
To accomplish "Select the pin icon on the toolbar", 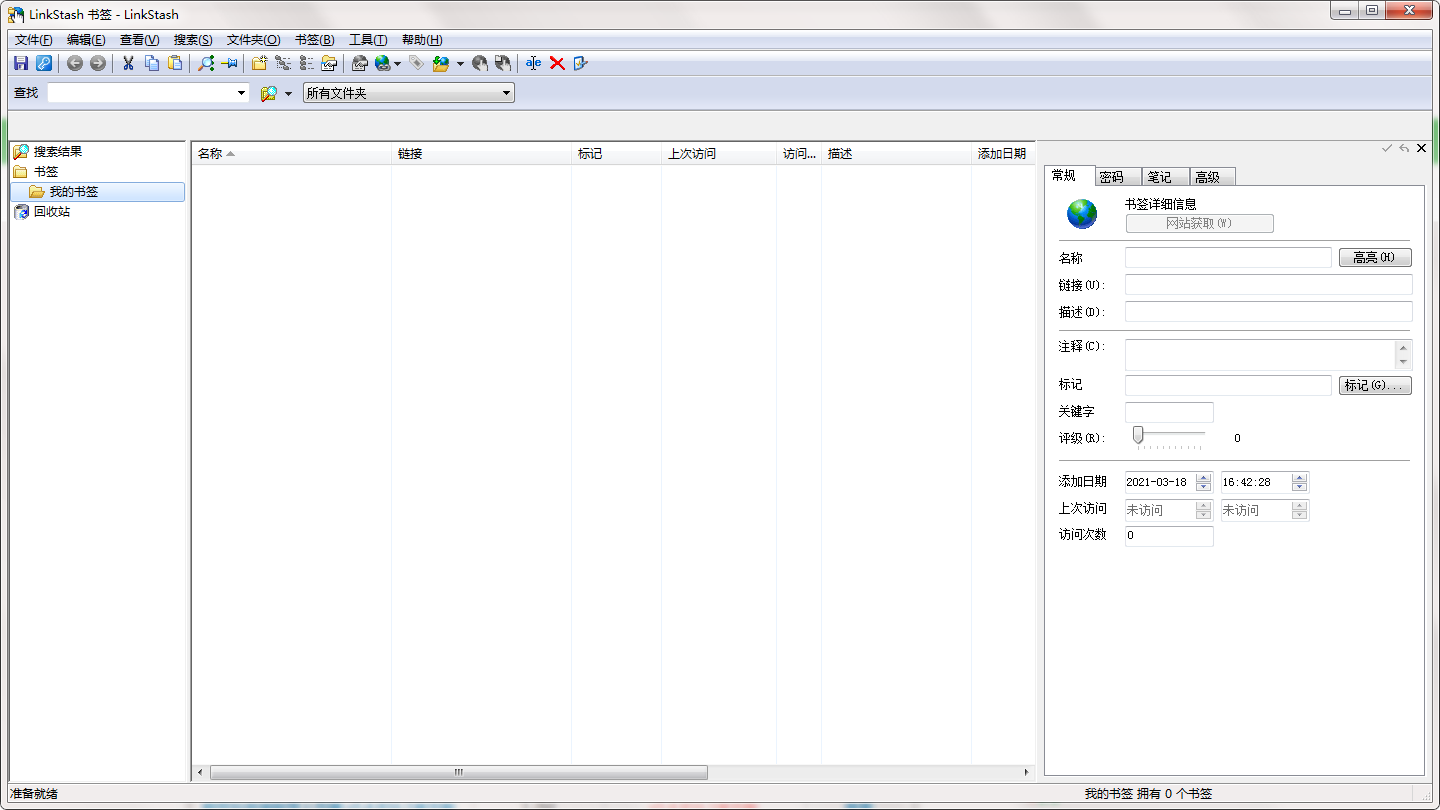I will [228, 63].
